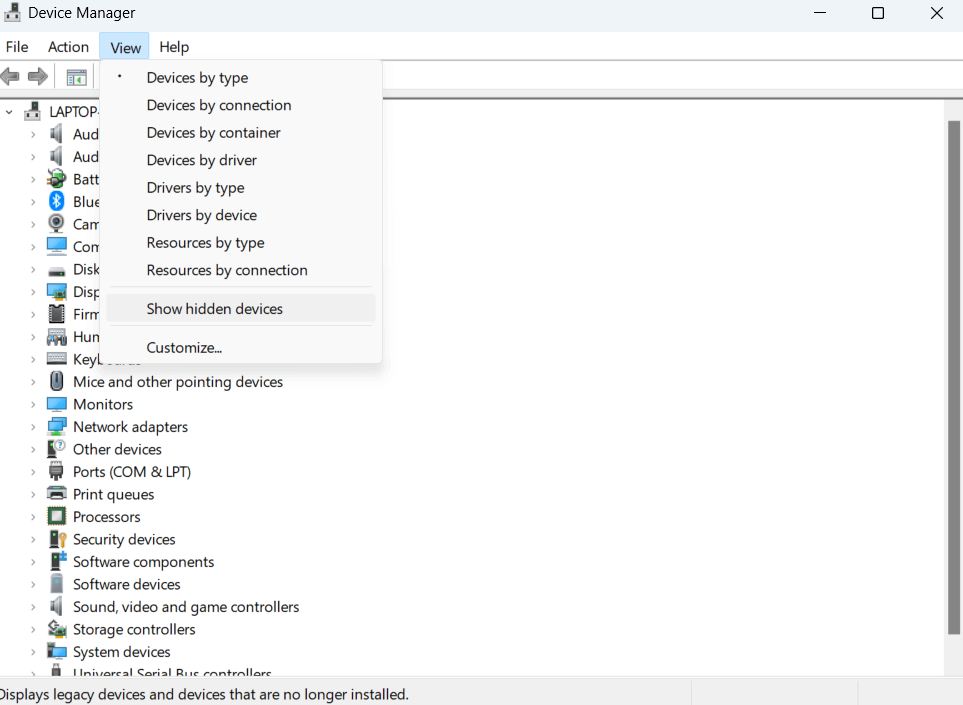The width and height of the screenshot is (963, 705).
Task: Open the Action menu
Action: (x=68, y=47)
